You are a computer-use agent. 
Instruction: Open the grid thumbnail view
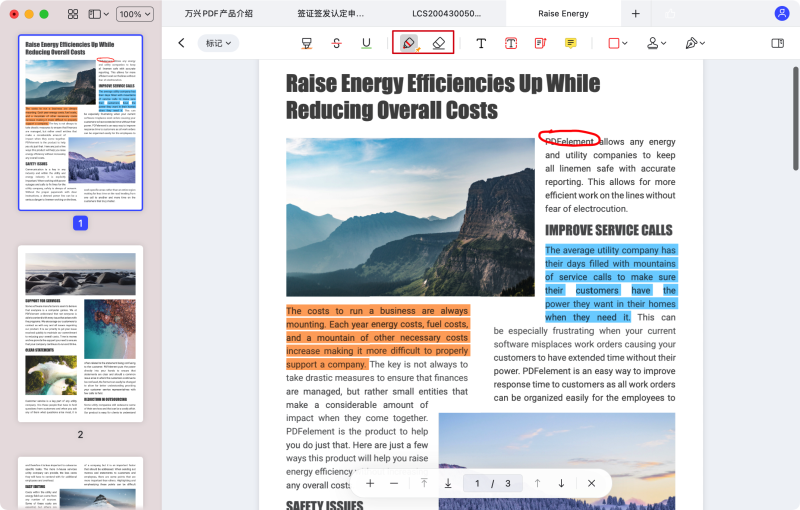point(73,14)
